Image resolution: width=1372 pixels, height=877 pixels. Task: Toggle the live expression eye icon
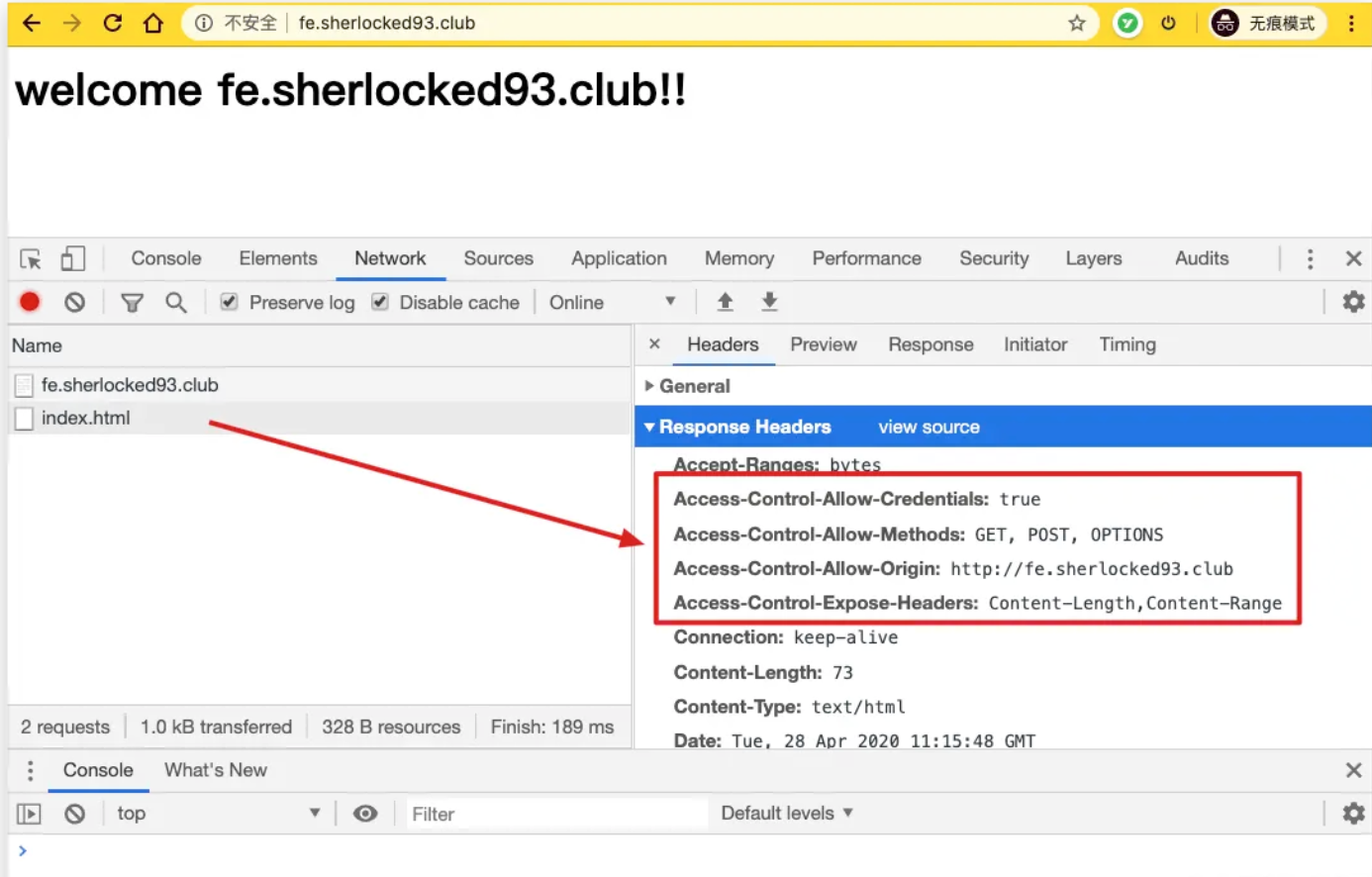365,814
